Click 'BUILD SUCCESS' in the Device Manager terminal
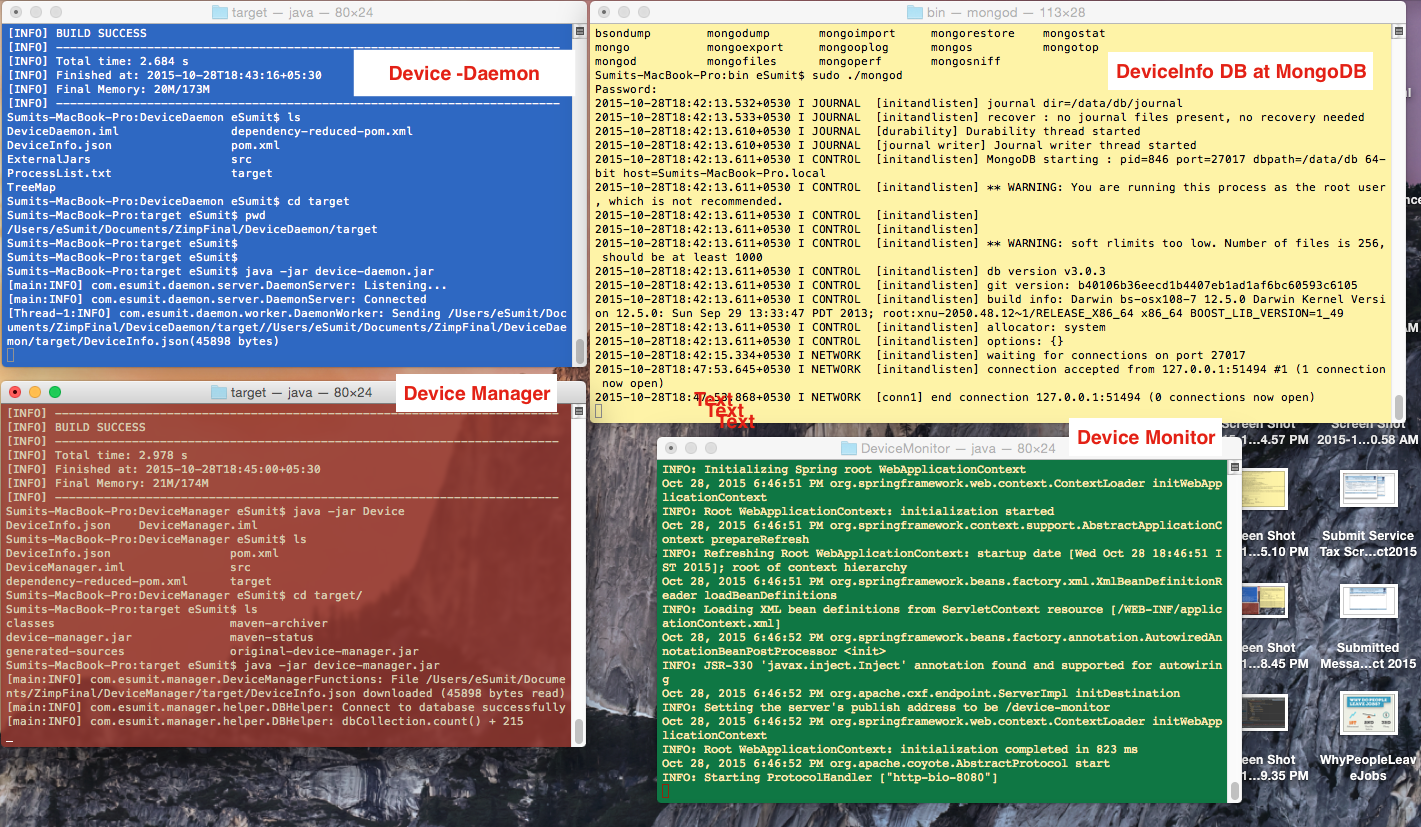This screenshot has width=1421, height=827. click(100, 427)
